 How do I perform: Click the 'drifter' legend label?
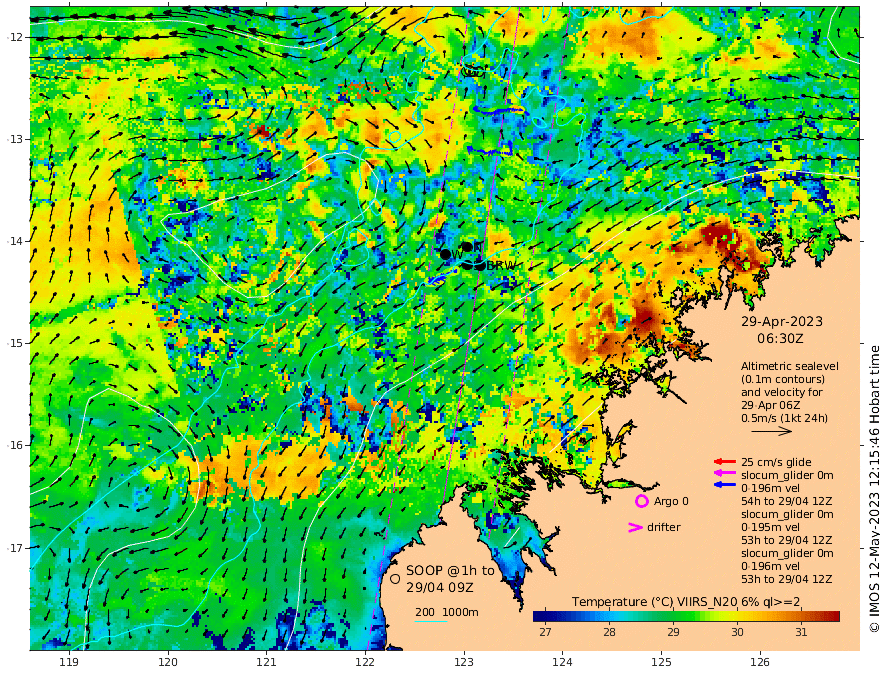664,527
